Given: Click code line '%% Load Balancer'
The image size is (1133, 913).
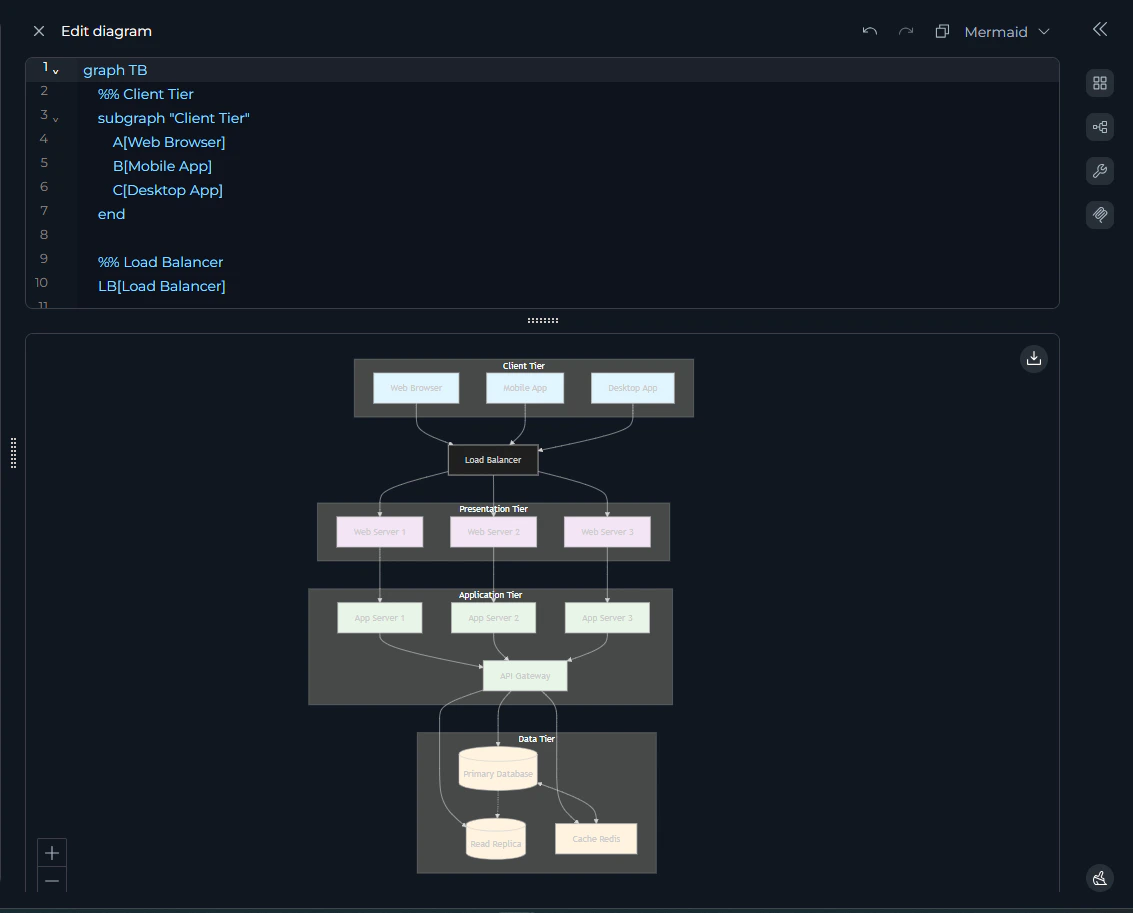Looking at the screenshot, I should (x=160, y=262).
